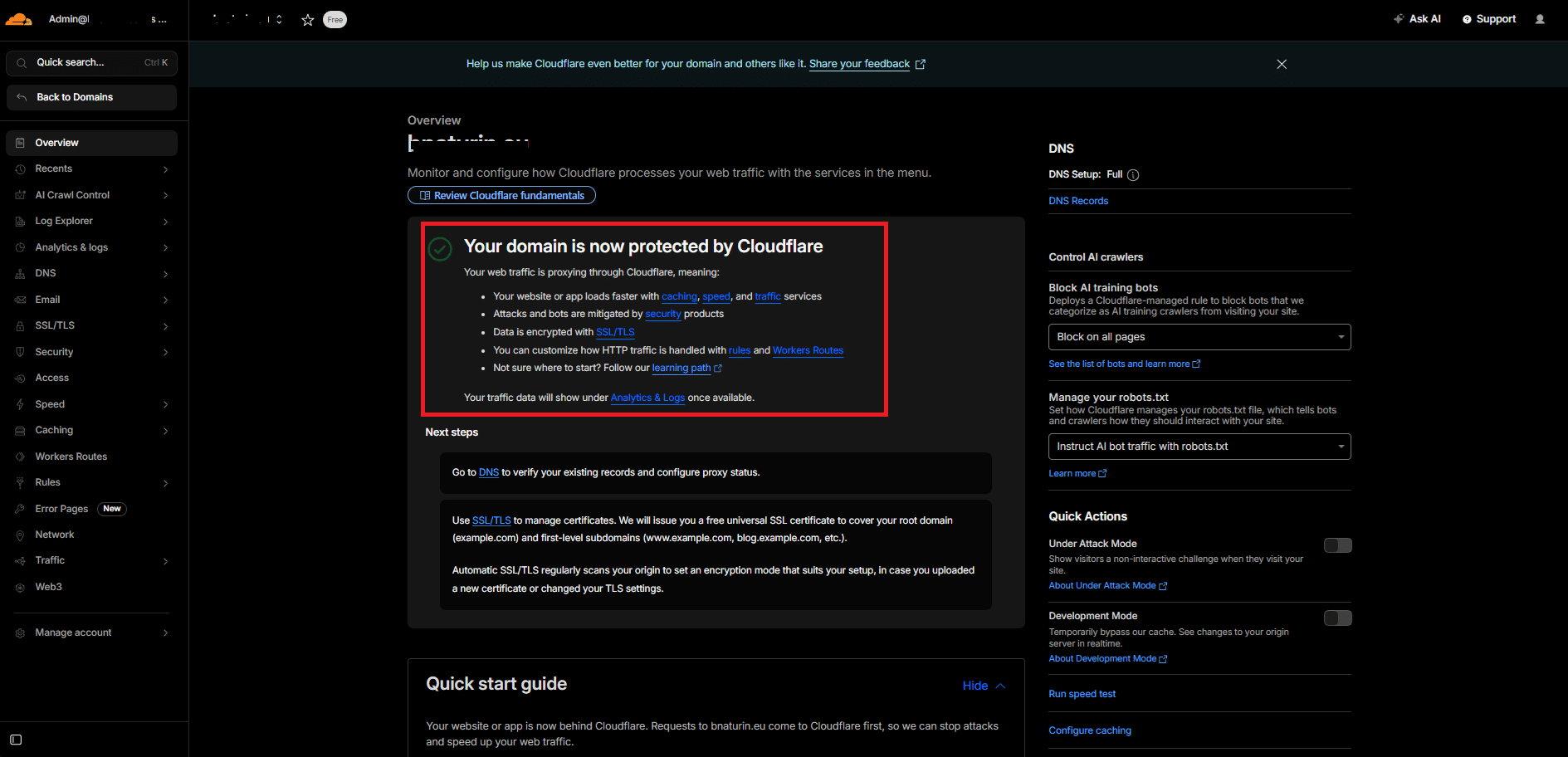This screenshot has width=1568, height=757.
Task: Open the user profile icon
Action: 1540,19
